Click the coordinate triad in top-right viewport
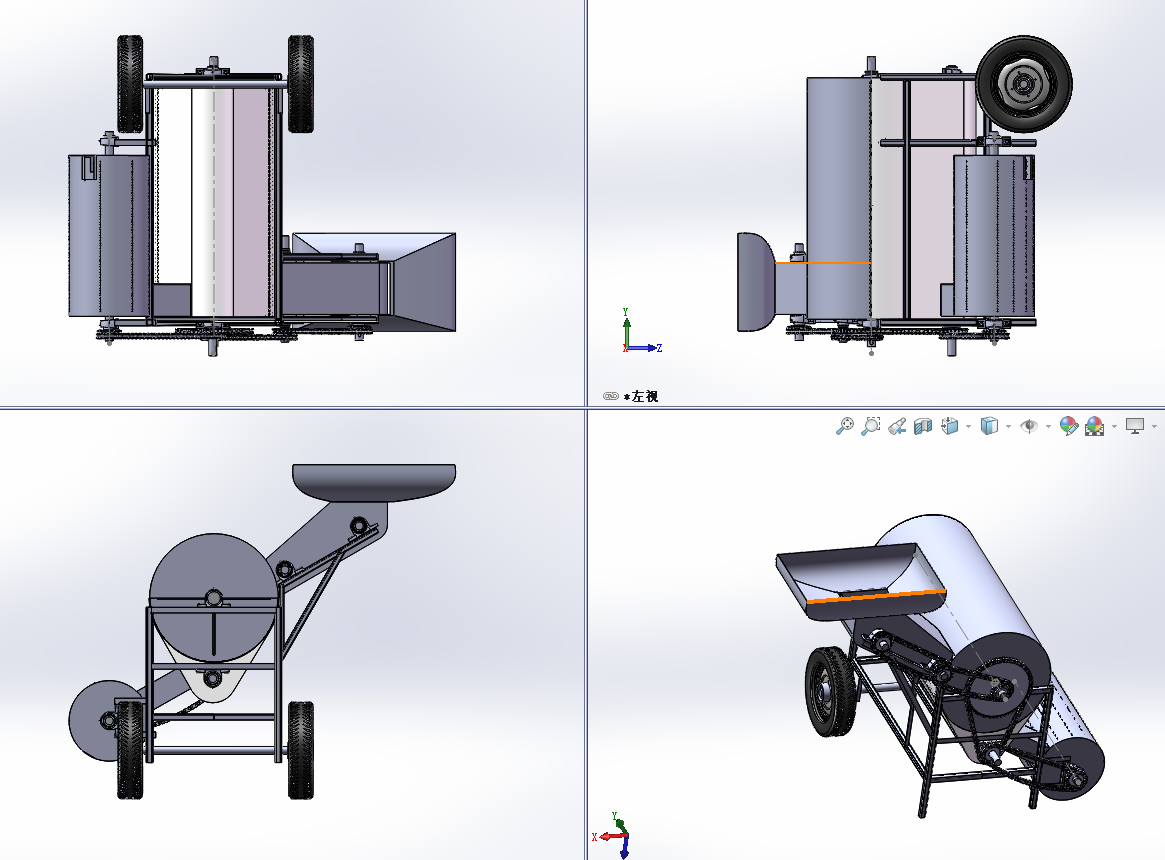This screenshot has height=860, width=1165. (x=641, y=332)
